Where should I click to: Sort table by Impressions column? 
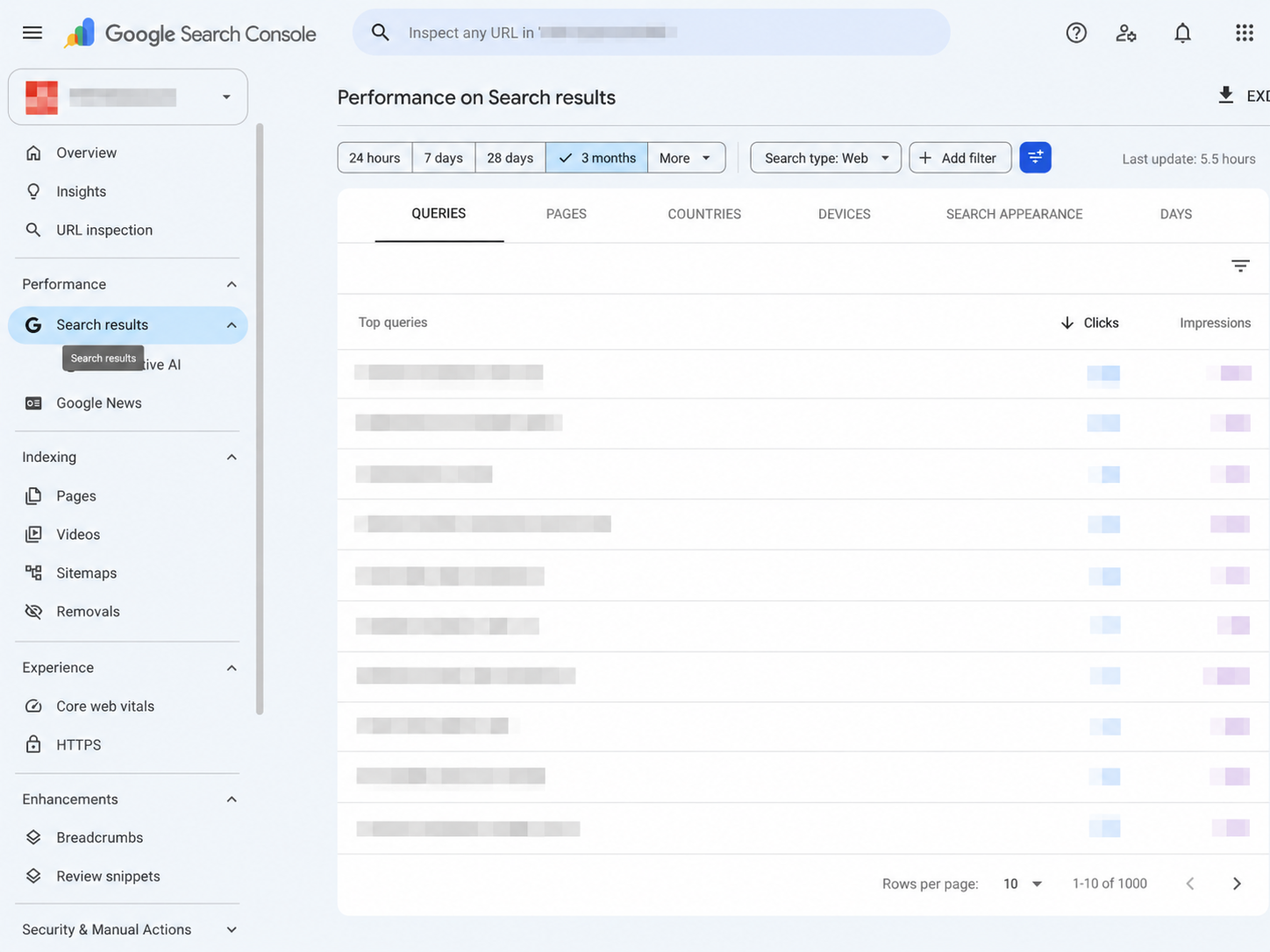(1215, 323)
